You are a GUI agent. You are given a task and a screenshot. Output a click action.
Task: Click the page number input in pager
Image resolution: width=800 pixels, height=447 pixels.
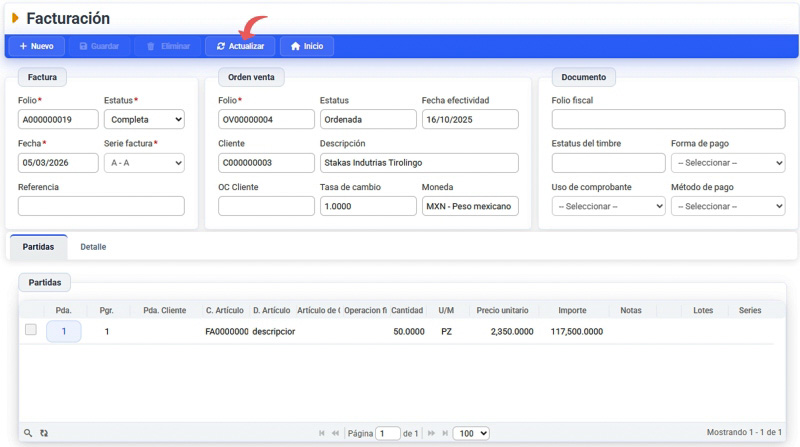click(x=388, y=433)
